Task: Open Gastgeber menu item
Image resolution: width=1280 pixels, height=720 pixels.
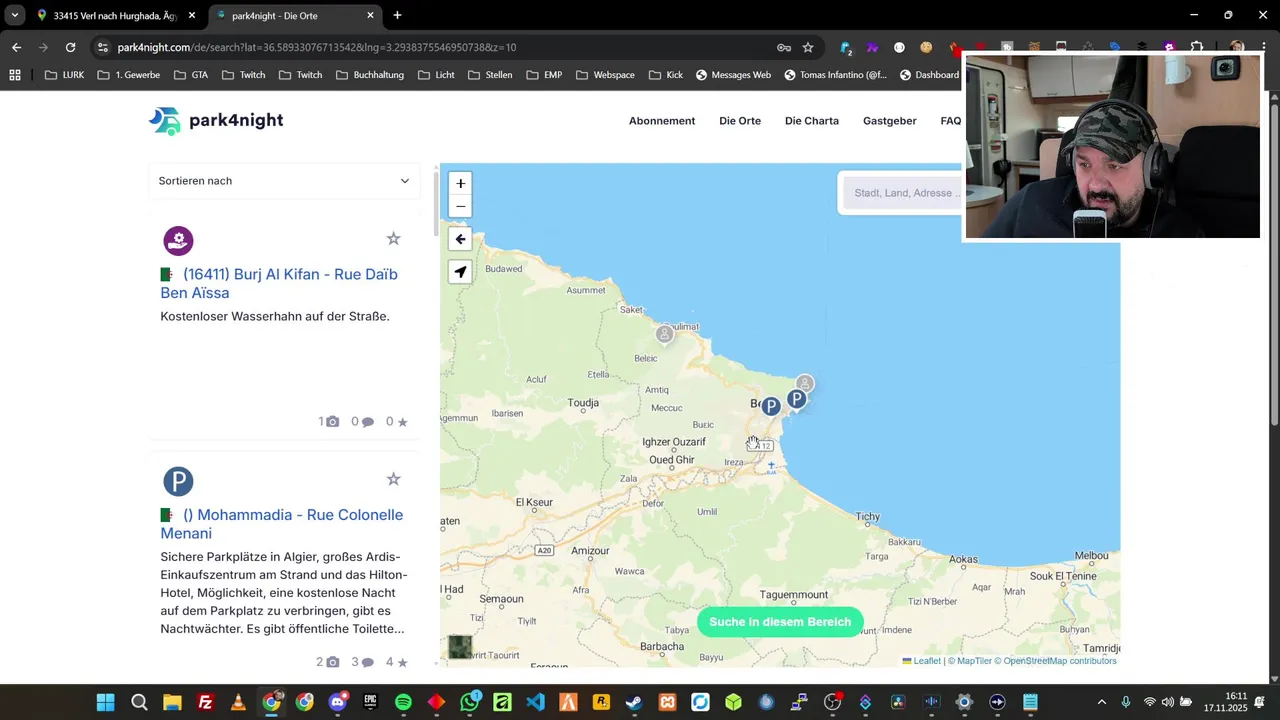Action: point(890,121)
